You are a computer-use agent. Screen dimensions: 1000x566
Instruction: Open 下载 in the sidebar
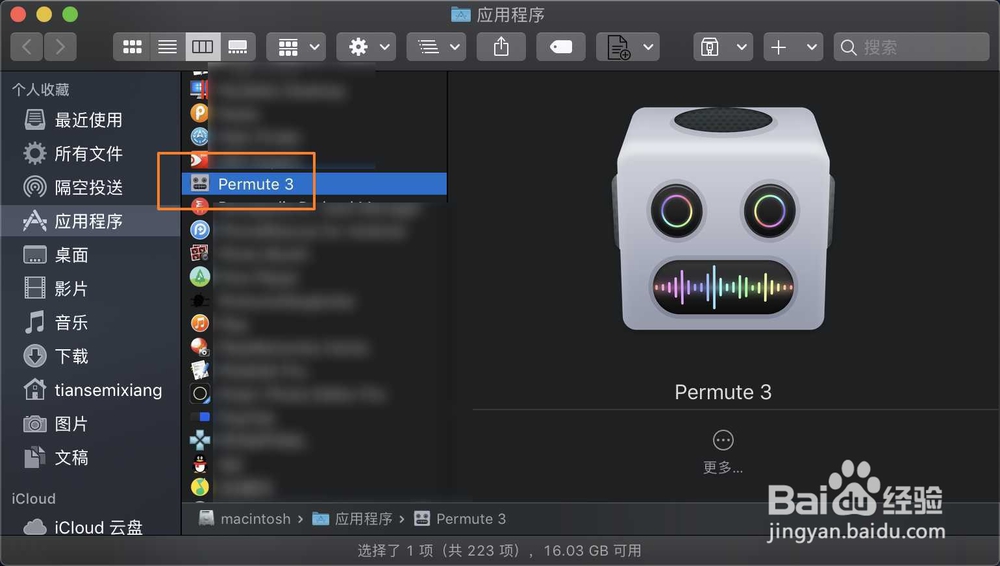[x=91, y=356]
